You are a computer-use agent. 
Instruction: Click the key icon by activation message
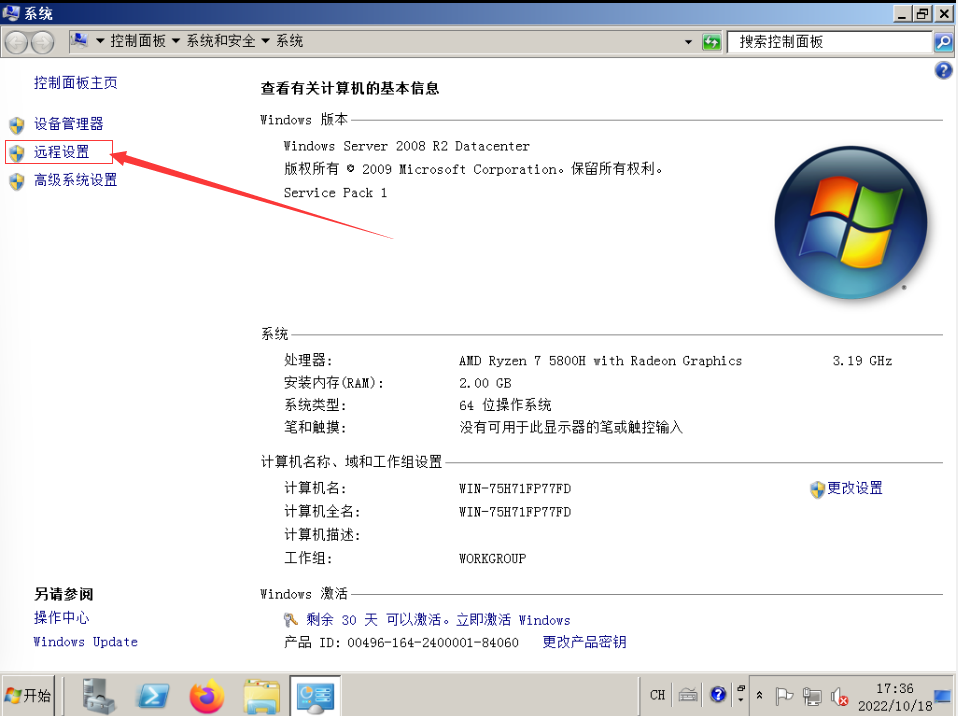[291, 620]
